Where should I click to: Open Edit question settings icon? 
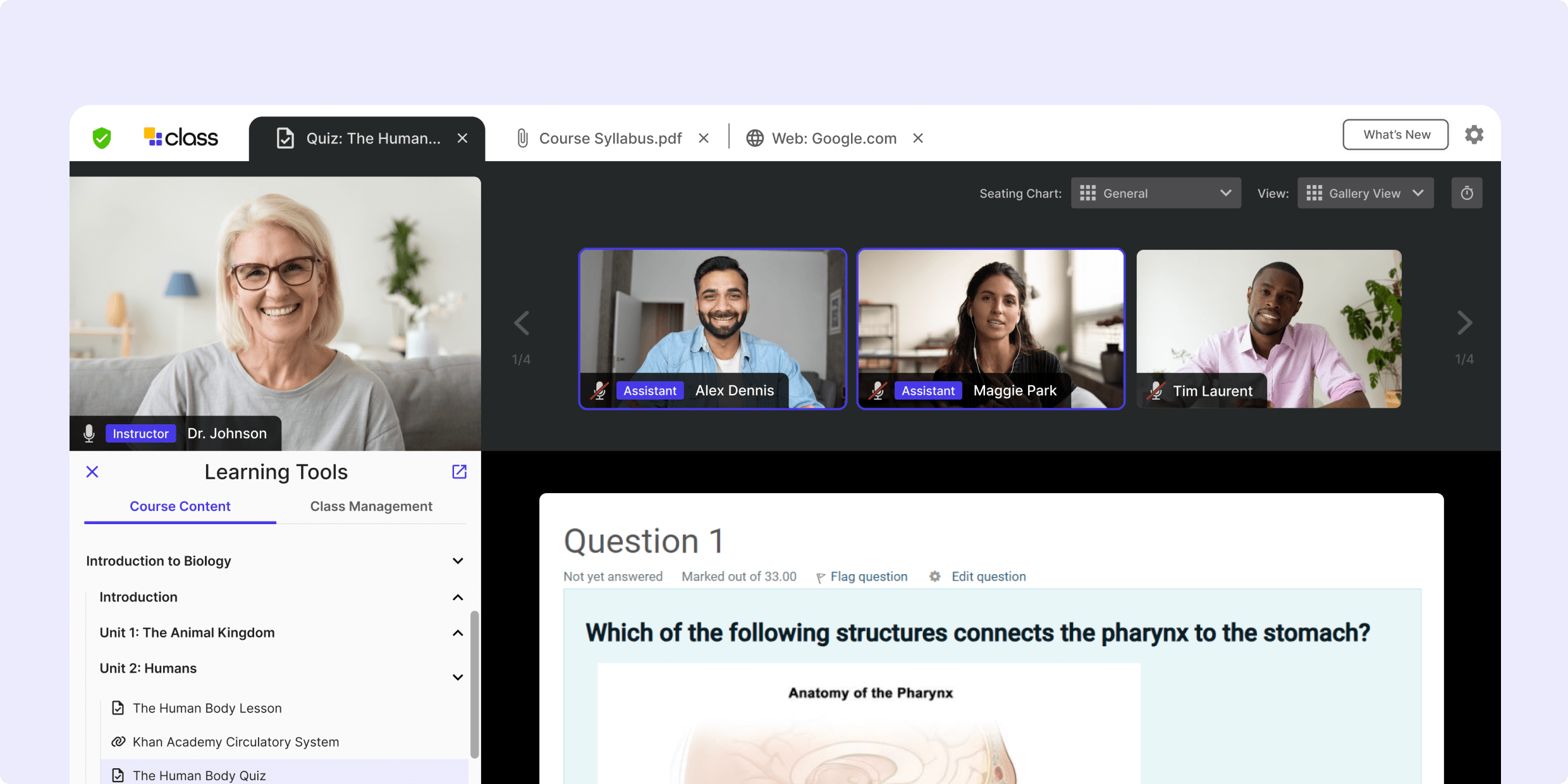(934, 577)
